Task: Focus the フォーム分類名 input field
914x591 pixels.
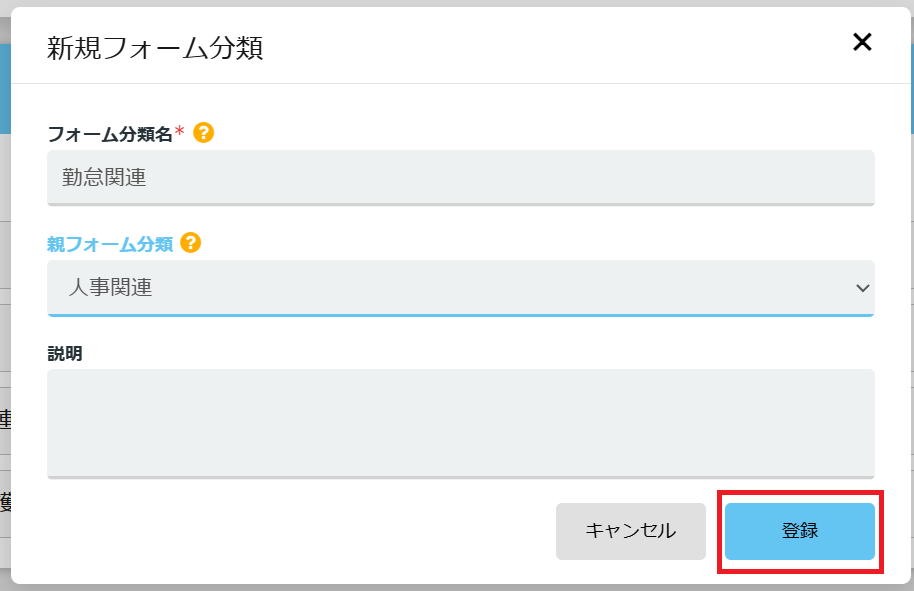Action: pyautogui.click(x=460, y=178)
